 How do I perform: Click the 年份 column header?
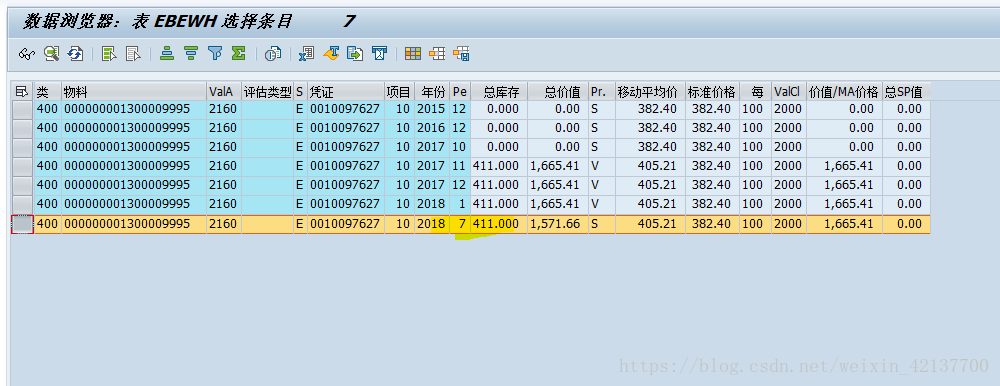(x=432, y=92)
